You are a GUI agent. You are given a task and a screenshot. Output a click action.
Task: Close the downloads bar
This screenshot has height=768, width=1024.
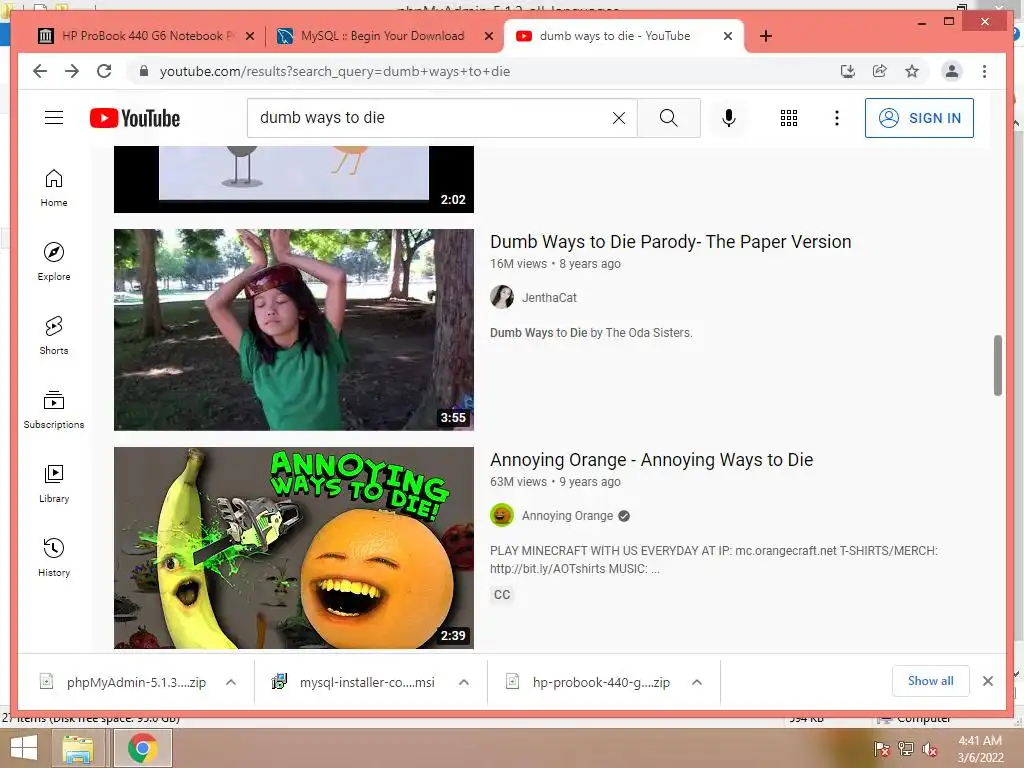coord(987,681)
